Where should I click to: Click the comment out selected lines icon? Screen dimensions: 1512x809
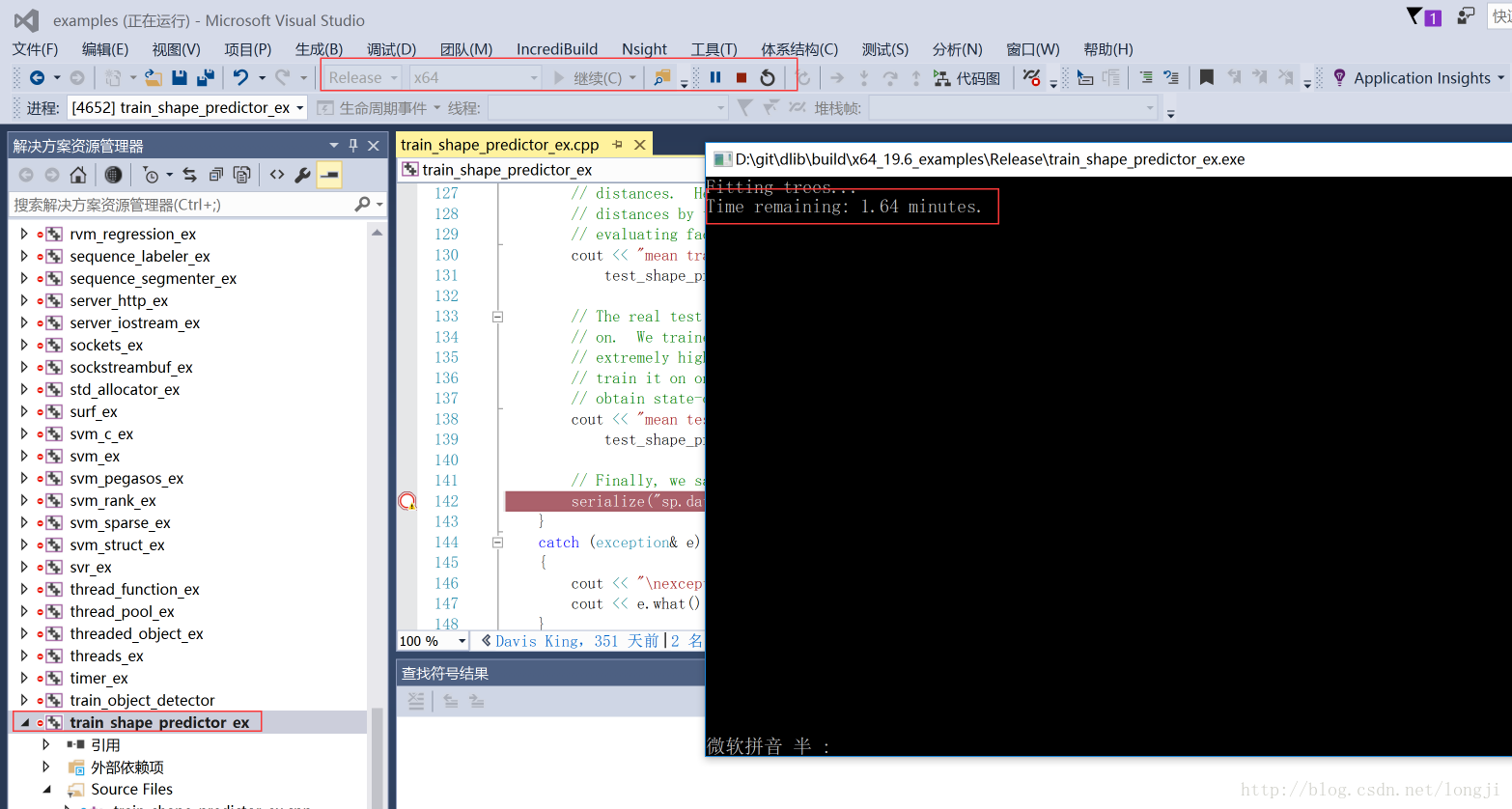pos(1145,77)
